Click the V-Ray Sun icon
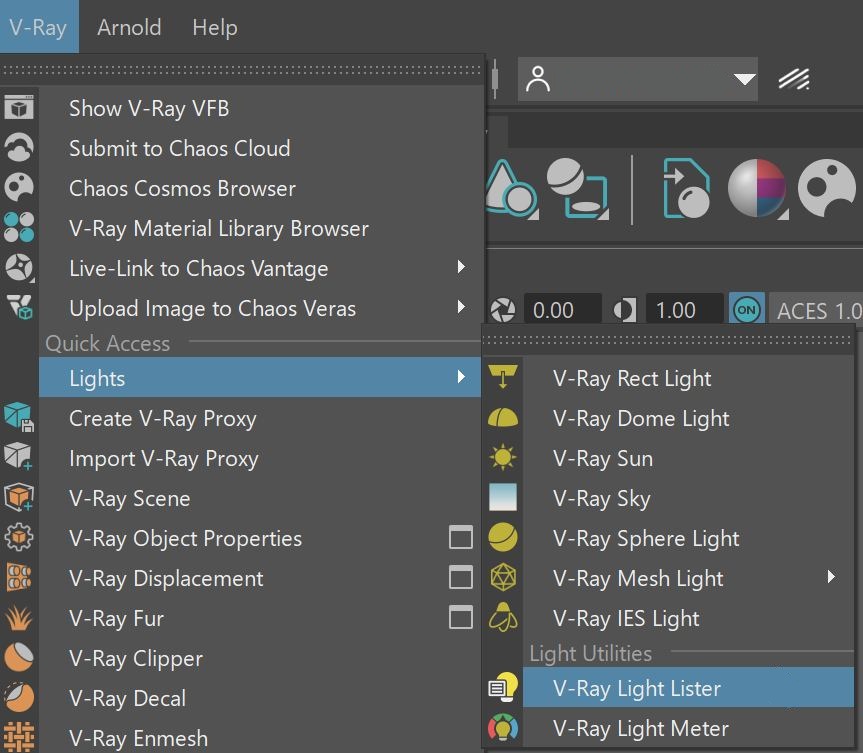This screenshot has height=753, width=863. [x=502, y=457]
